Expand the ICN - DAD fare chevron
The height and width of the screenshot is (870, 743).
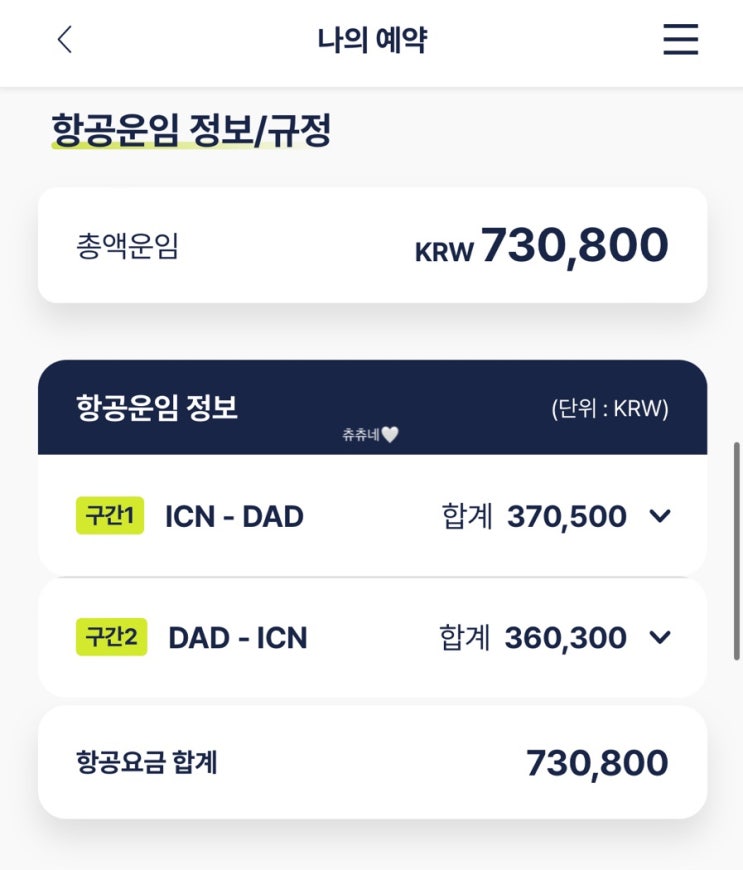click(659, 516)
